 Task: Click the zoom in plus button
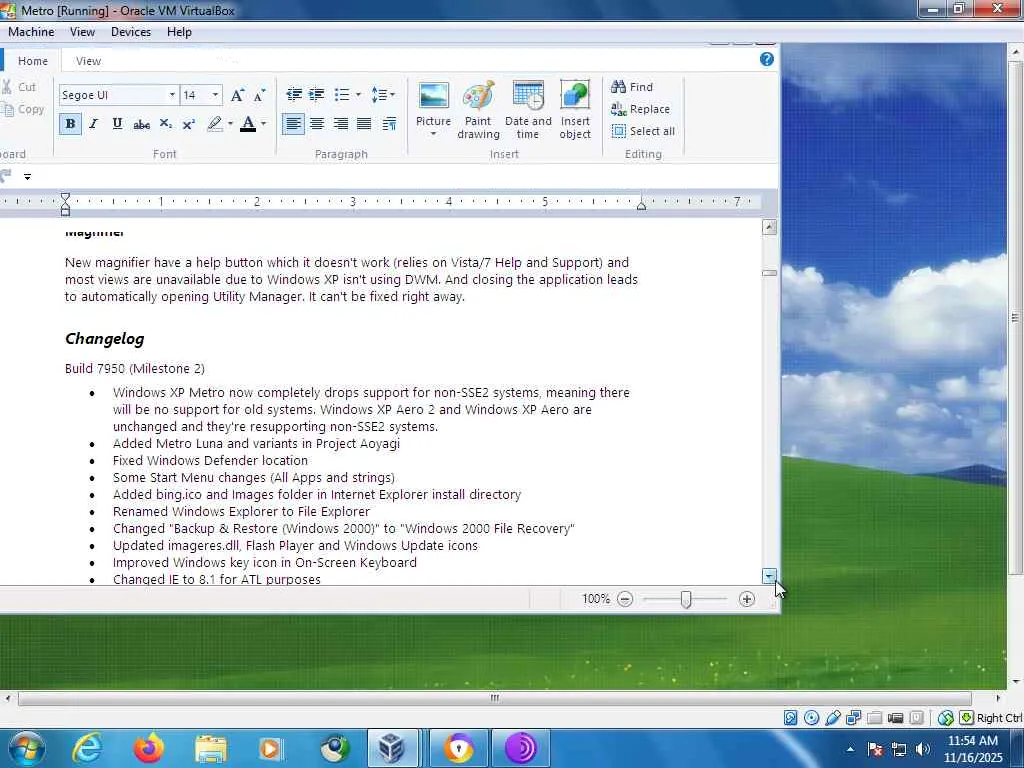click(746, 599)
